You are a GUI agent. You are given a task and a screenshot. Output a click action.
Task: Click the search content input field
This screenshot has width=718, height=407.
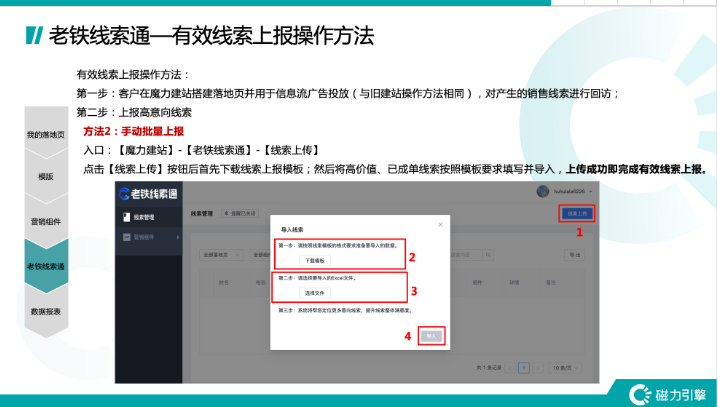tap(466, 255)
